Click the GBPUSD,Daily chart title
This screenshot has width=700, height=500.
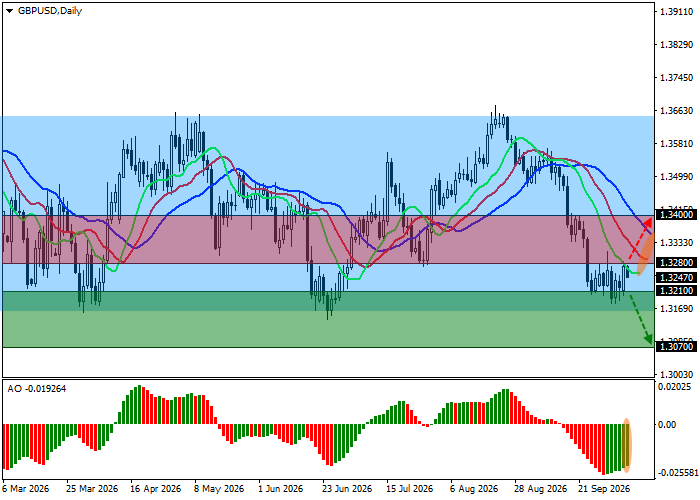pos(50,11)
